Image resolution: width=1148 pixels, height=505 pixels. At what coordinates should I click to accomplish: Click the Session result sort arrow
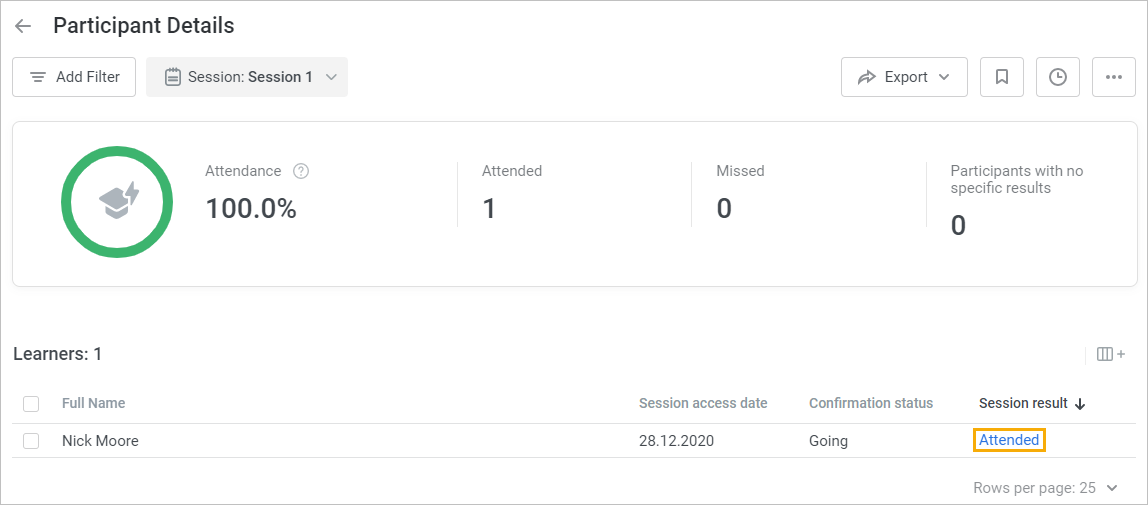(x=1080, y=404)
